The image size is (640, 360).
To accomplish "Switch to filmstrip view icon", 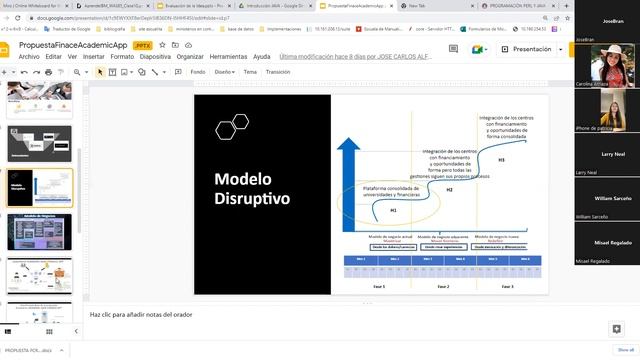I will click(8, 331).
